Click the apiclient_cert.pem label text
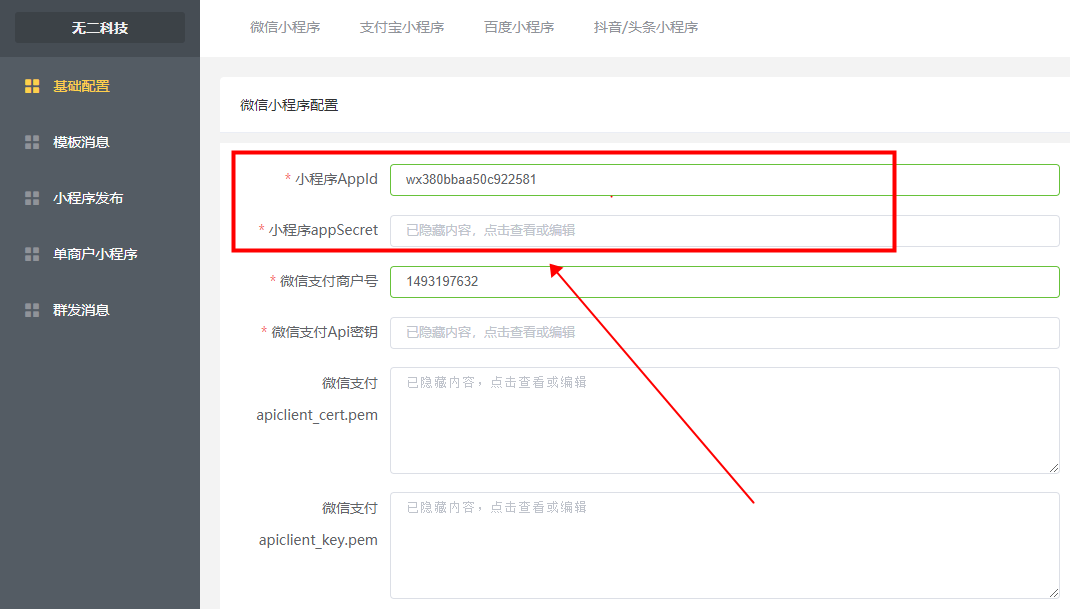This screenshot has height=609, width=1070. pos(317,415)
